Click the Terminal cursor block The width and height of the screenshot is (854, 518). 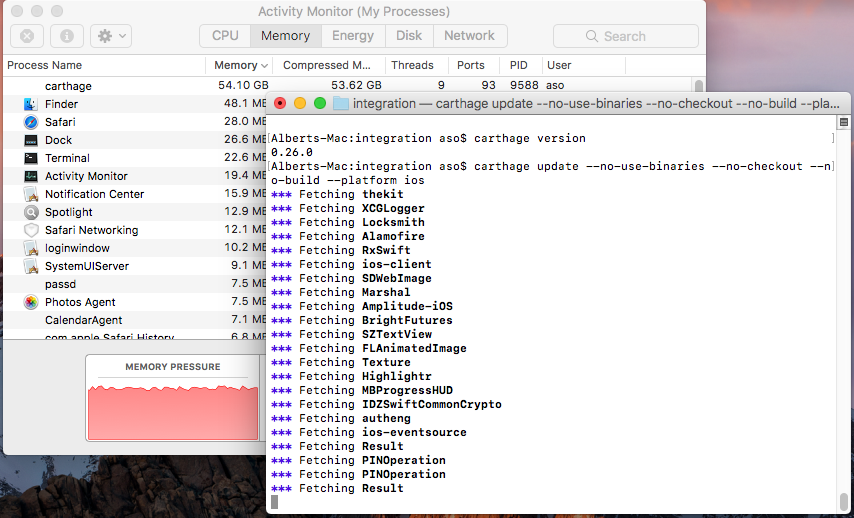(x=274, y=502)
